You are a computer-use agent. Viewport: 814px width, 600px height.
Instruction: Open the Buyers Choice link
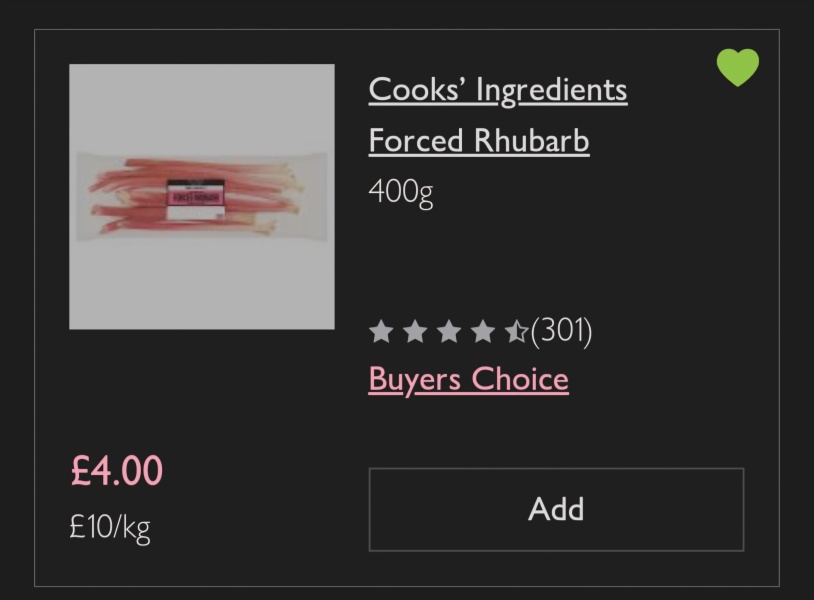point(468,380)
